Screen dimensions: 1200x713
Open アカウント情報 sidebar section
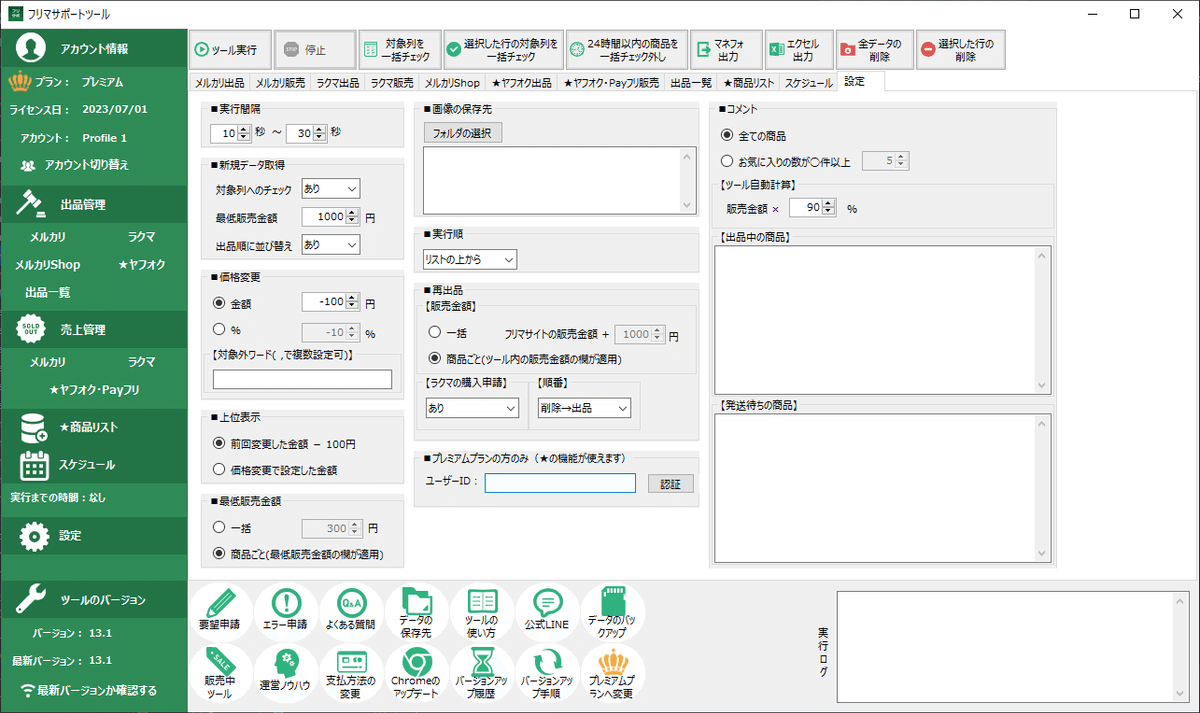[93, 48]
